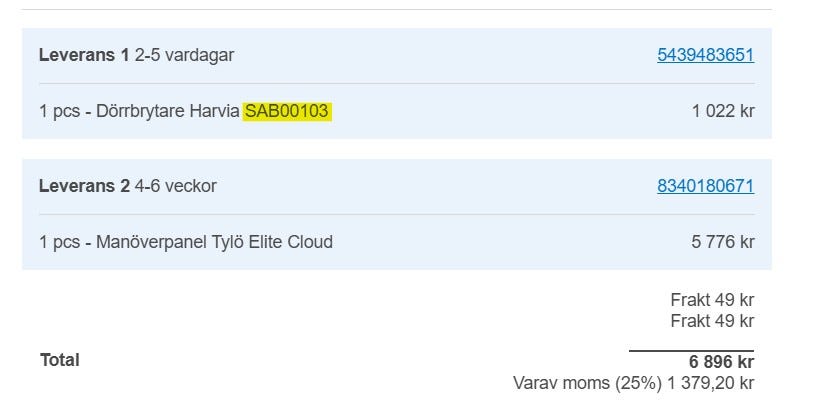The height and width of the screenshot is (412, 818).
Task: Click the Frakt 49 kr line just above the total rule
Action: tap(711, 321)
